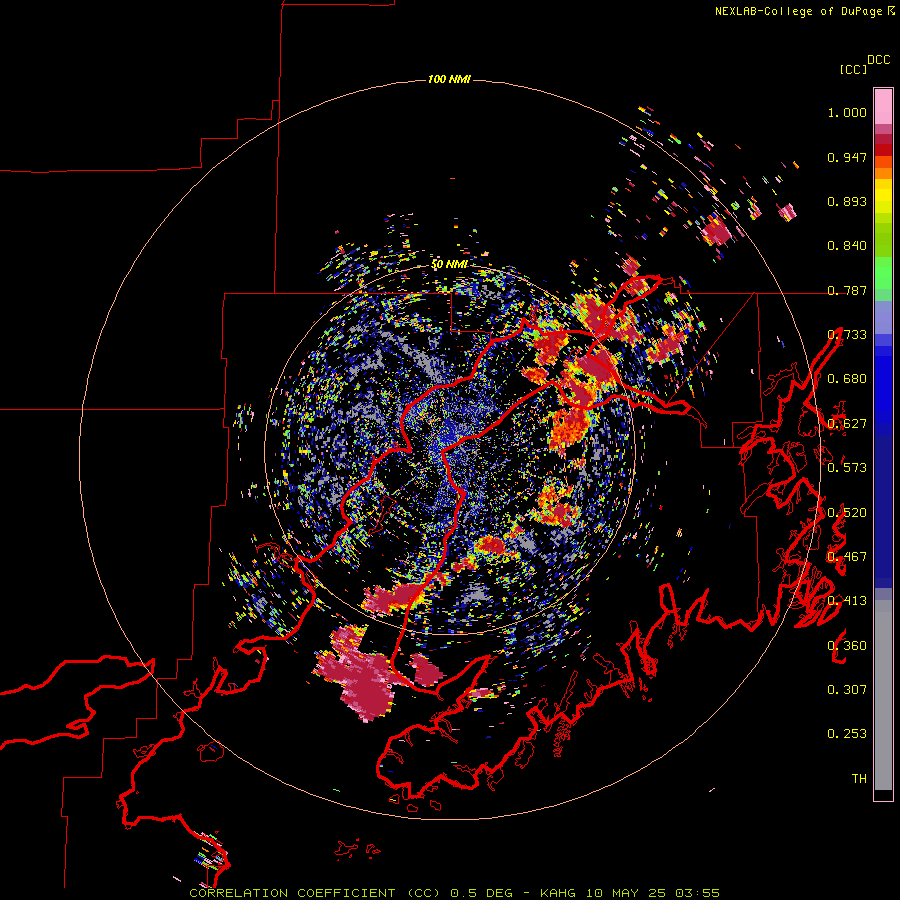
Task: Click the [CC] units label
Action: coord(853,69)
